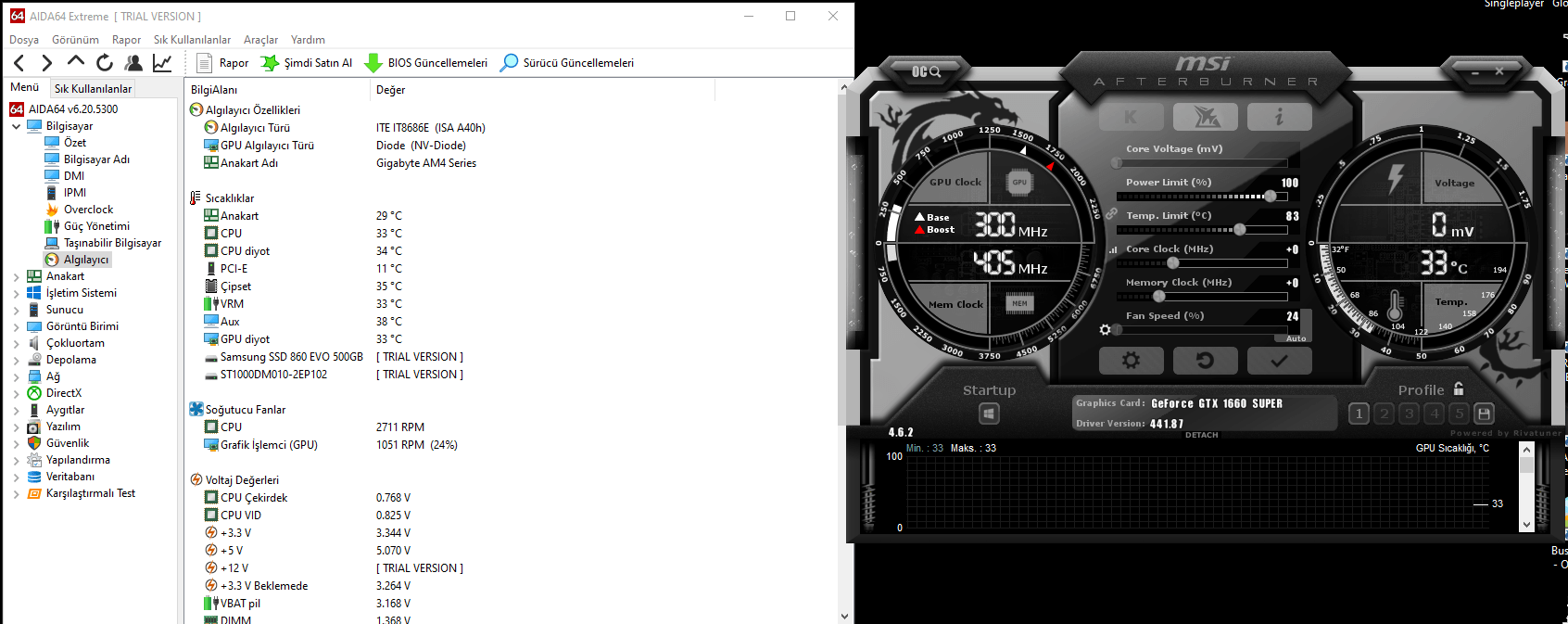Select Karşılaştırmalı Test tree item
Viewport: 1568px width, 624px height.
tap(91, 493)
